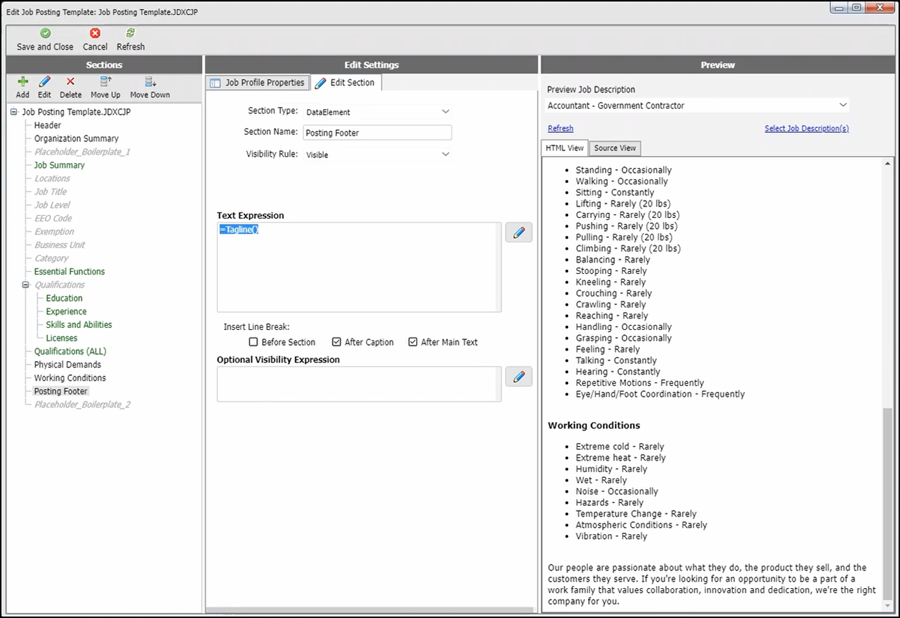Move section up with Move Up icon

click(x=105, y=82)
